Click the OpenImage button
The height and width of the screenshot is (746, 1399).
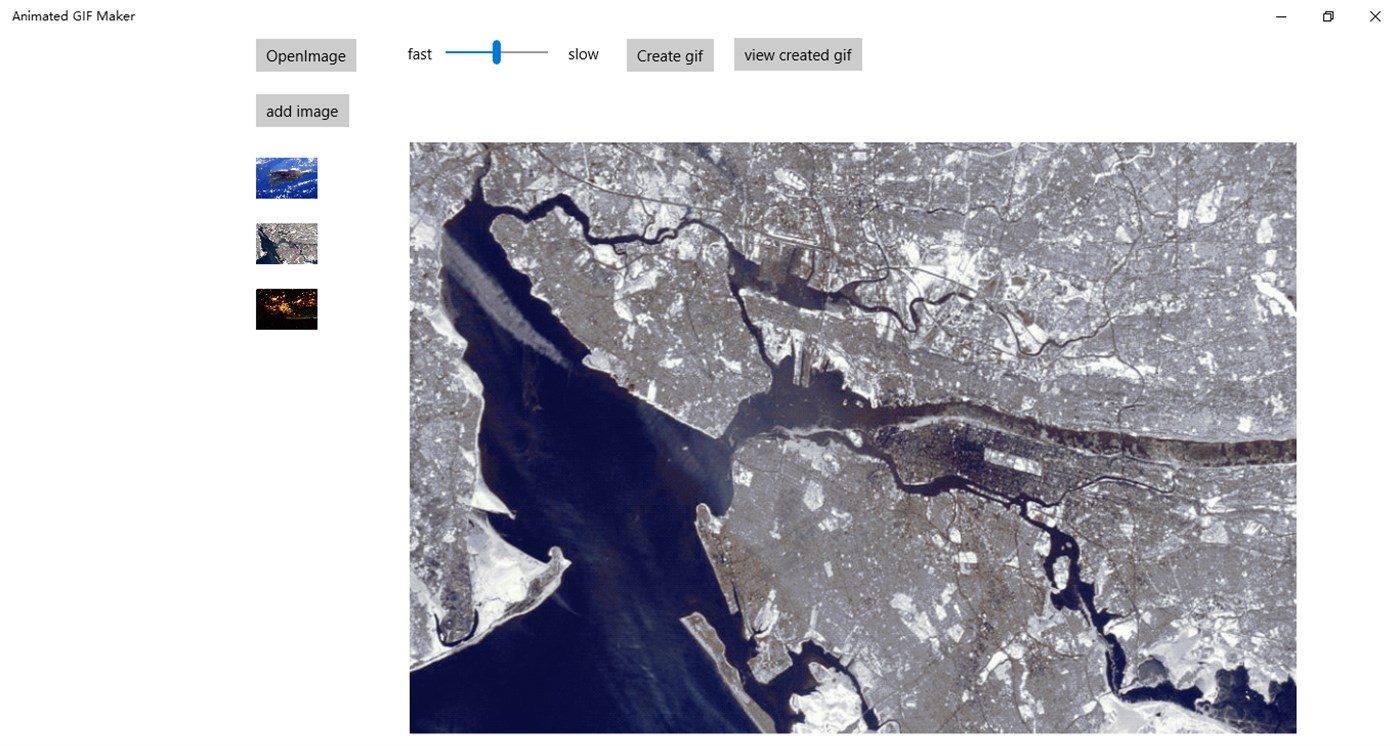[x=305, y=55]
